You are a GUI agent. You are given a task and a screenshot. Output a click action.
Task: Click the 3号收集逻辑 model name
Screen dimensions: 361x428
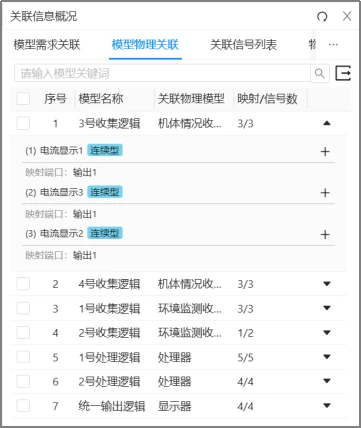point(109,124)
